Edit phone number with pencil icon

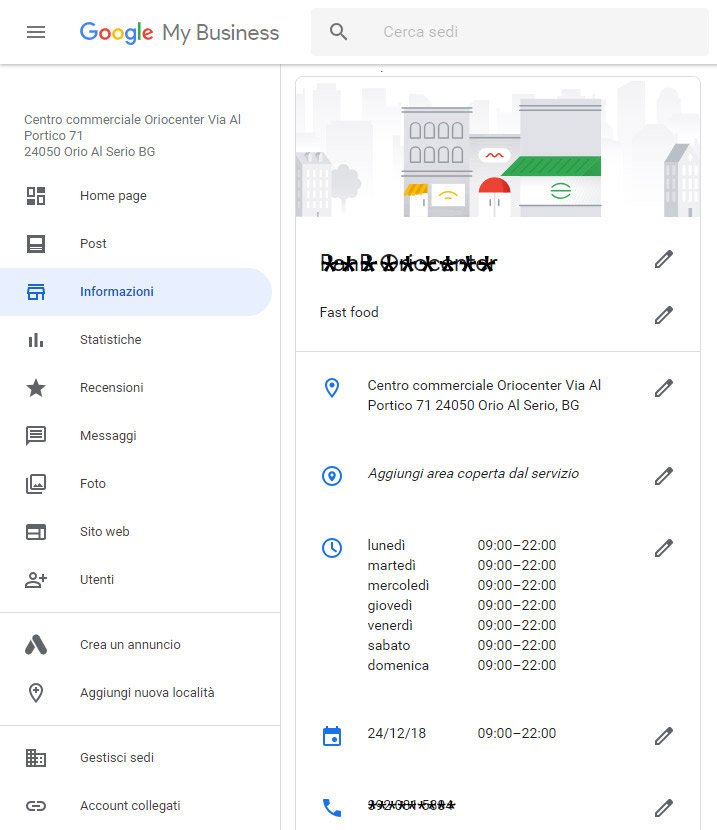point(664,808)
